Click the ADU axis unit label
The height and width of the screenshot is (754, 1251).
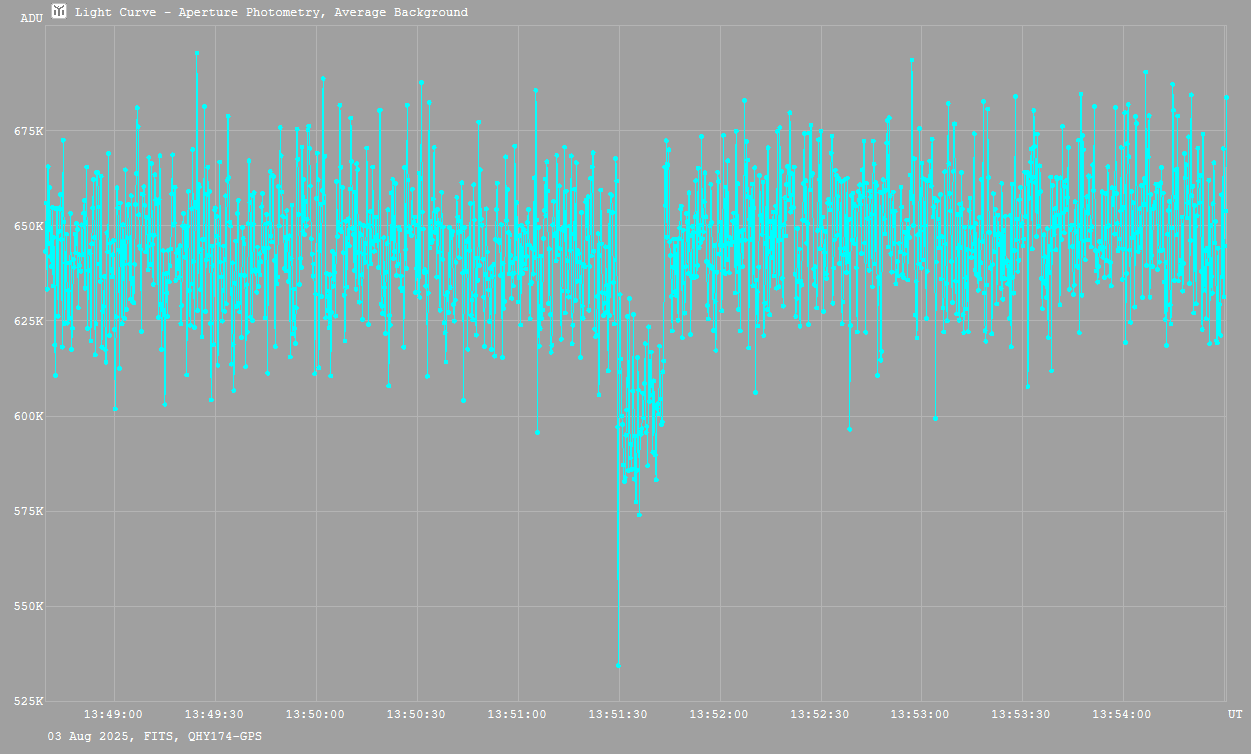tap(31, 18)
